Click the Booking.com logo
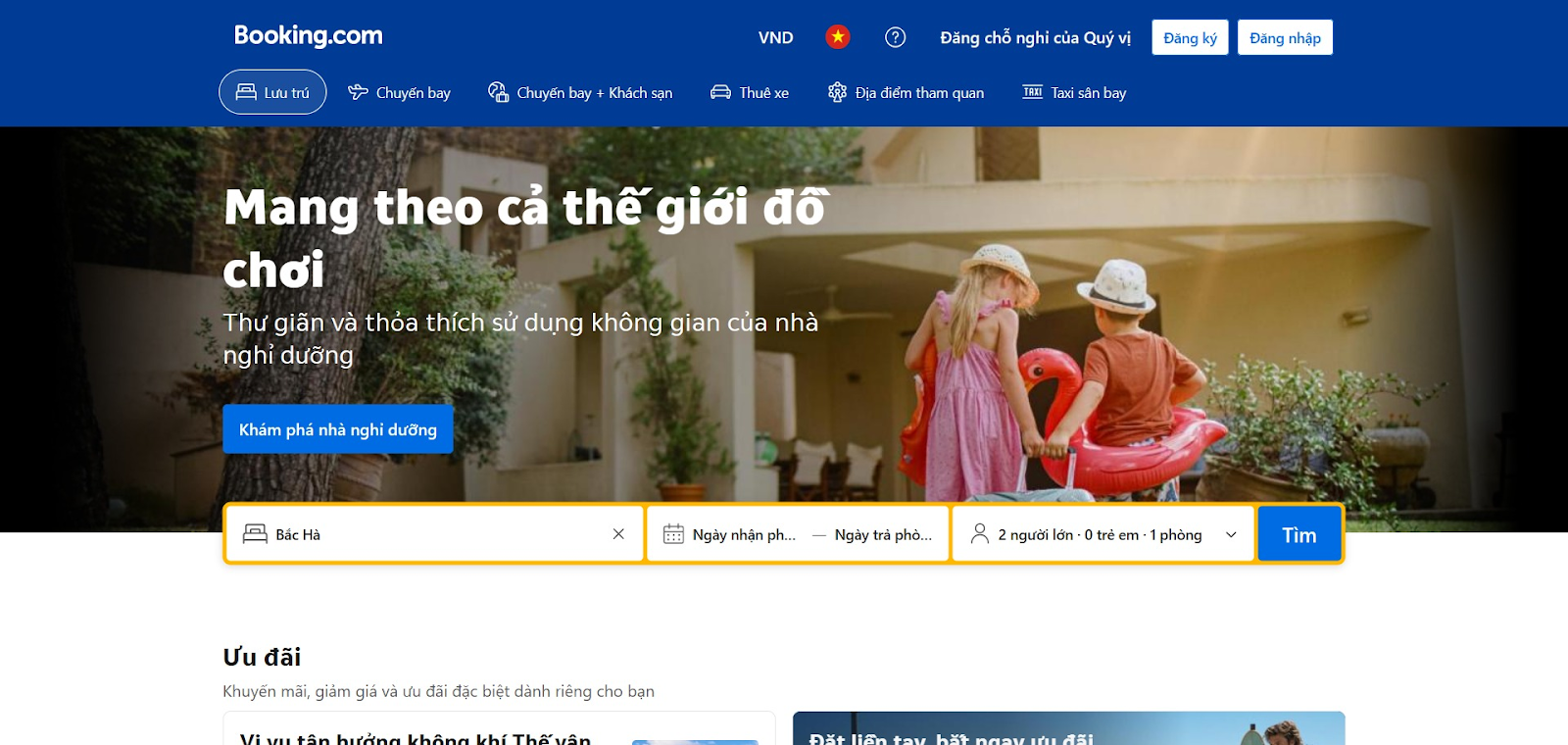The height and width of the screenshot is (745, 1568). (308, 36)
